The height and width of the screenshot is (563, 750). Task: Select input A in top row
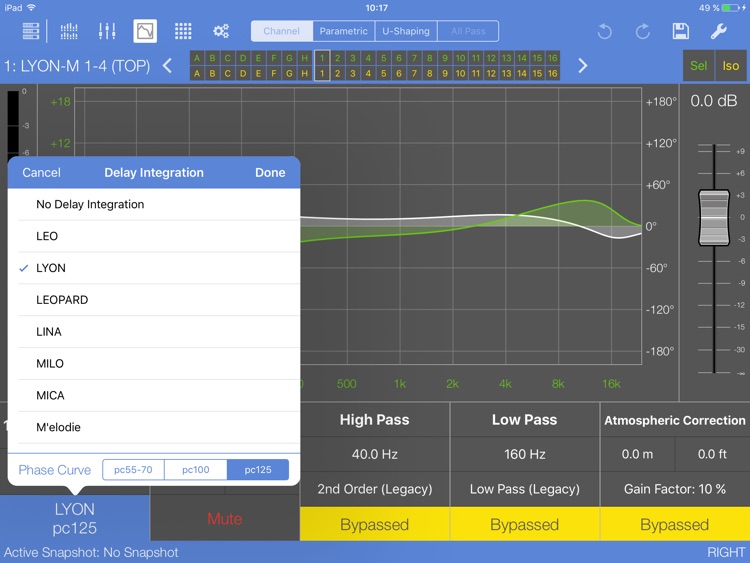click(197, 58)
